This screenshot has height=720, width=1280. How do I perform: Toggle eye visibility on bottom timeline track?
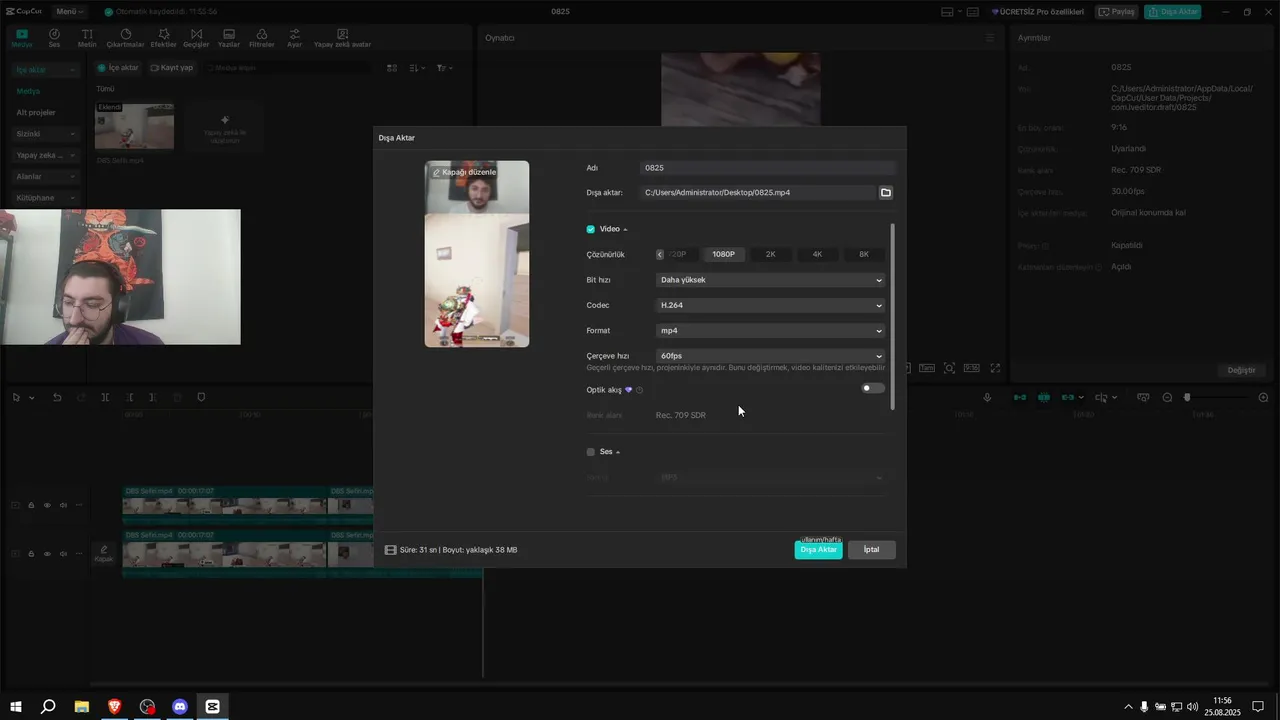click(47, 554)
